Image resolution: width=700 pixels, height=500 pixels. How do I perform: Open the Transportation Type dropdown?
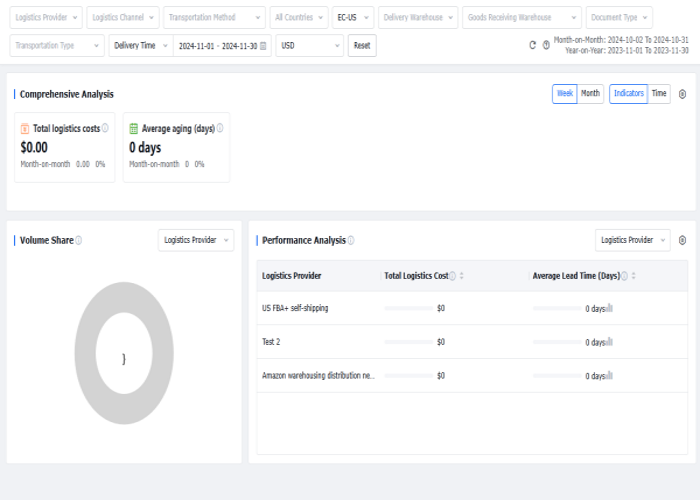pos(57,46)
